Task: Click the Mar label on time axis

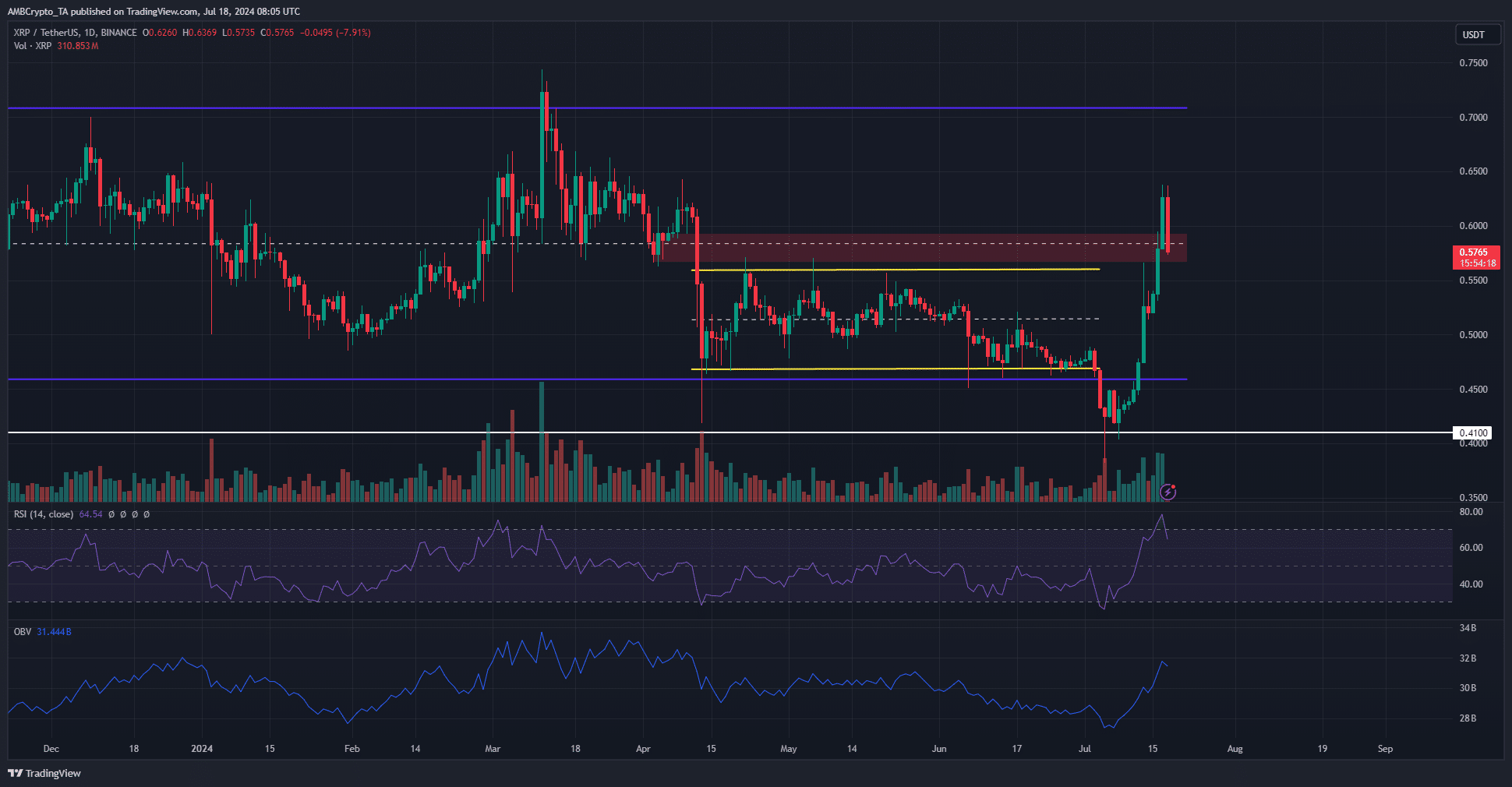Action: click(x=493, y=749)
